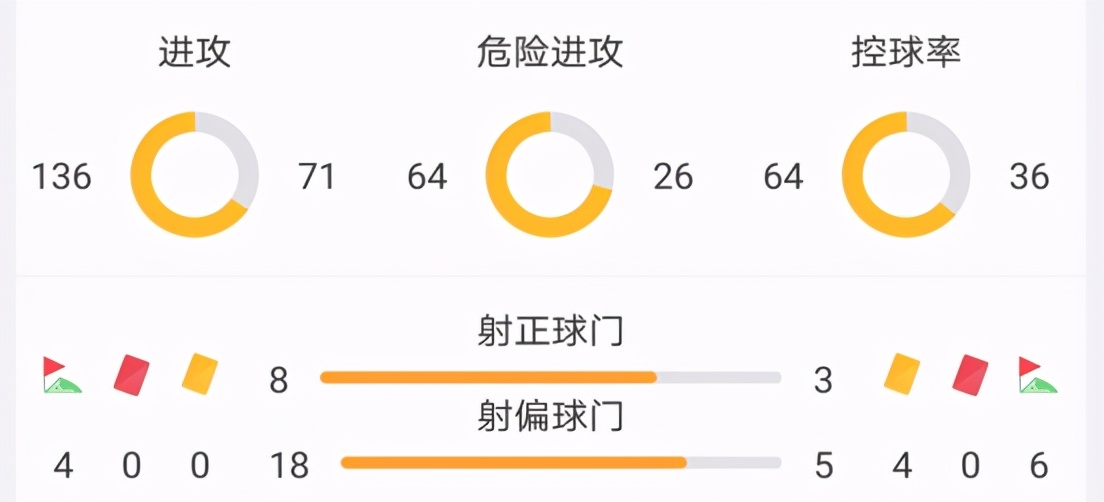
Task: Select the 控球率 label
Action: coord(906,52)
